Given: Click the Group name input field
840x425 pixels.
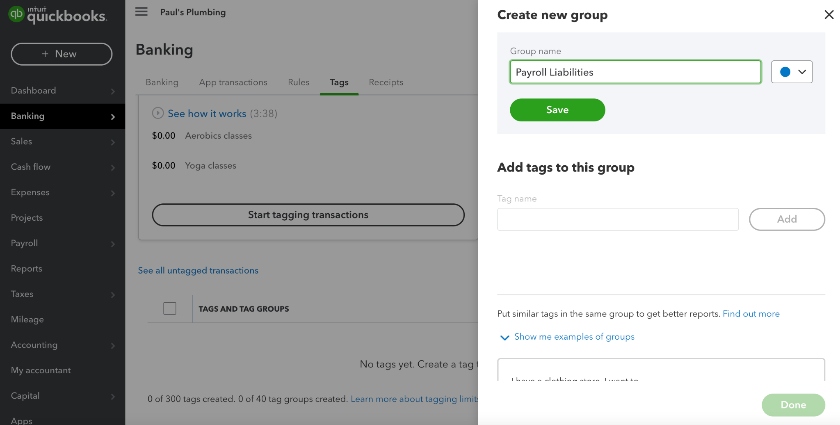Looking at the screenshot, I should click(x=635, y=72).
